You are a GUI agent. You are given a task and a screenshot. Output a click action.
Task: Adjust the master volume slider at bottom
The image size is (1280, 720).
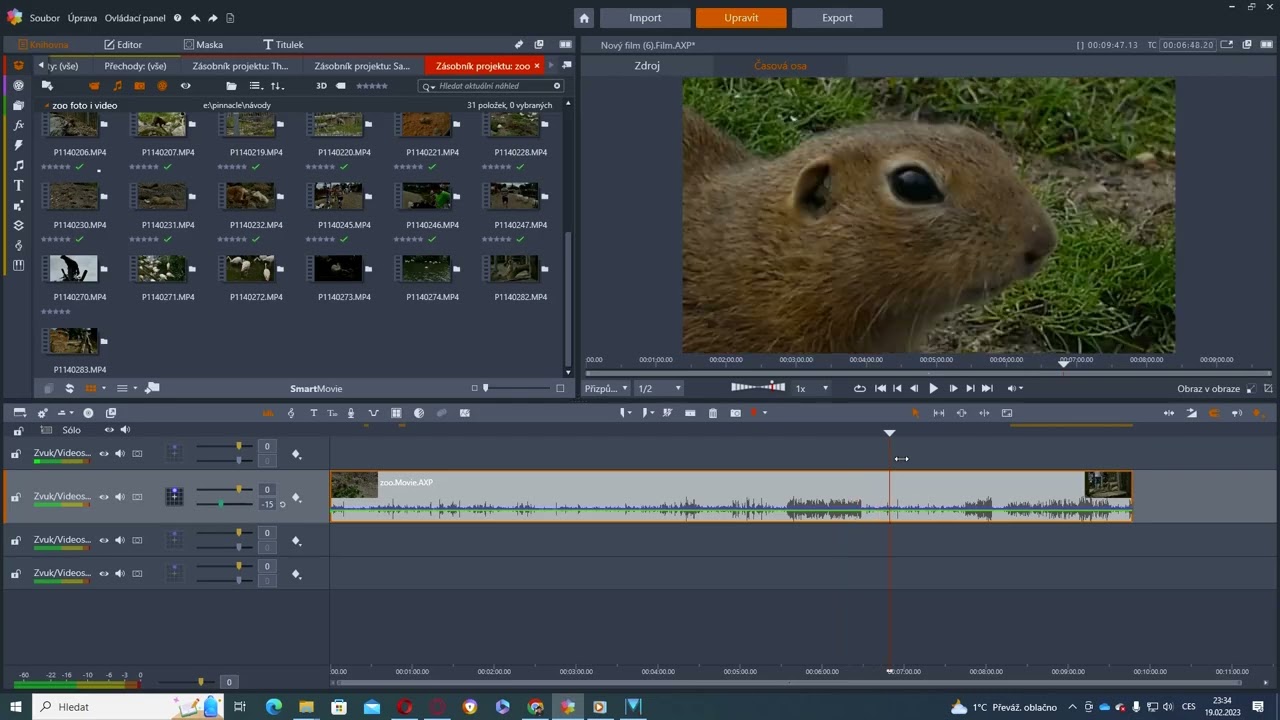185,682
